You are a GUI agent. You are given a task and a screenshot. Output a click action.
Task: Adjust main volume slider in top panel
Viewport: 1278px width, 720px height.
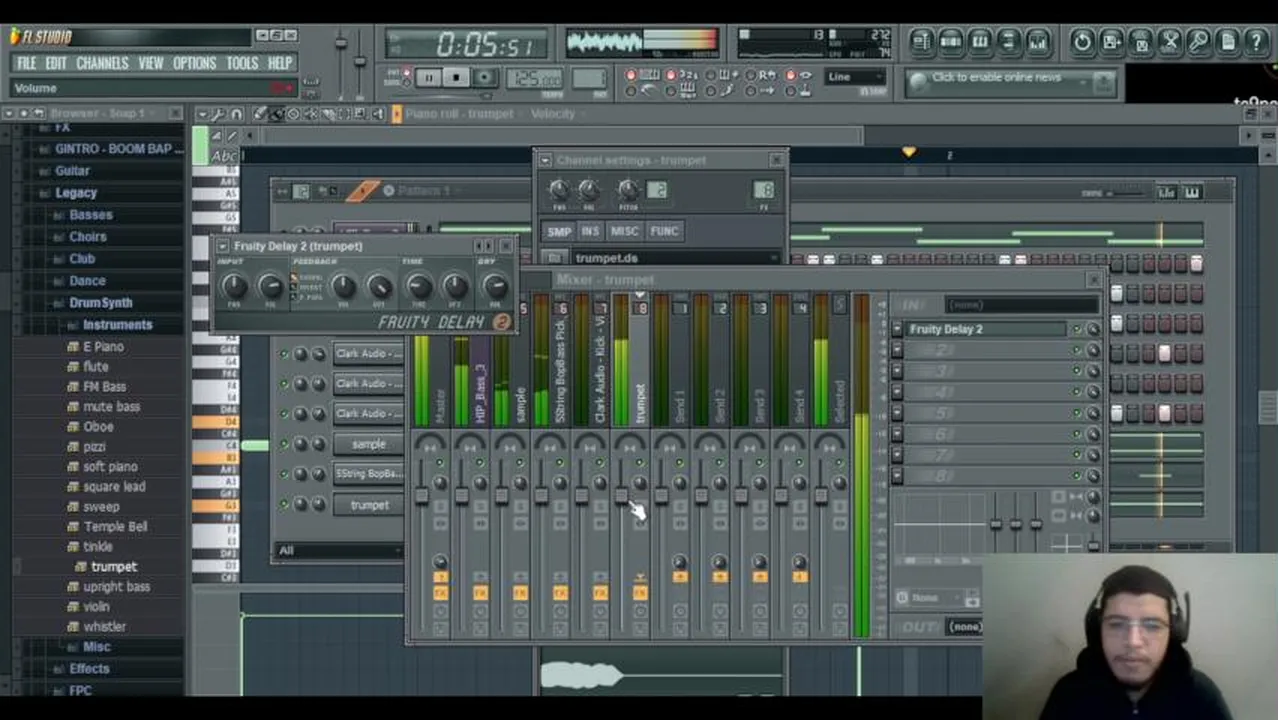pos(341,45)
